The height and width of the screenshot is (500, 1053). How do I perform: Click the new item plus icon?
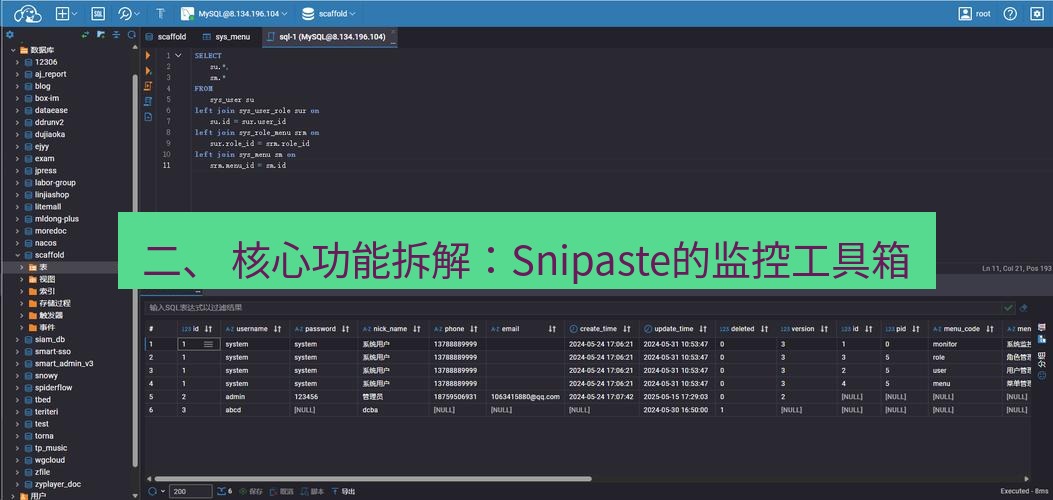pos(62,13)
